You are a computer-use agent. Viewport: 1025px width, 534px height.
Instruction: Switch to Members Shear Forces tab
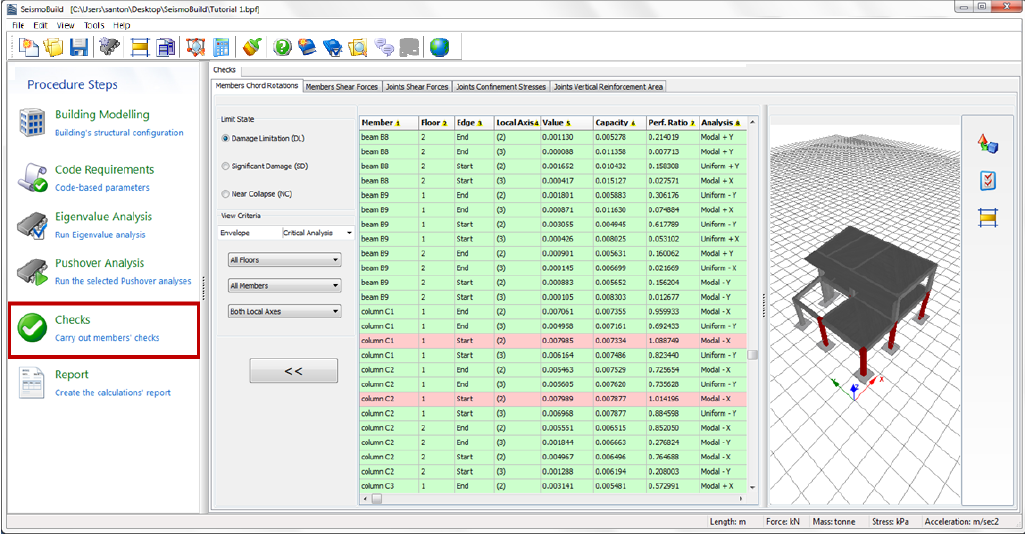342,87
